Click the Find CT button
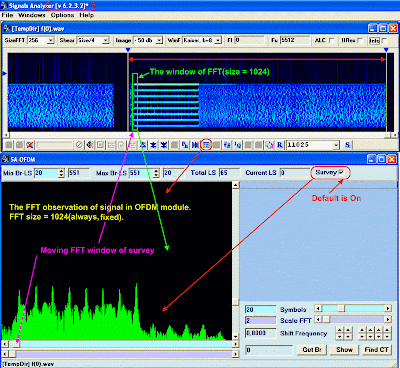Image resolution: width=400 pixels, height=368 pixels. click(x=376, y=350)
